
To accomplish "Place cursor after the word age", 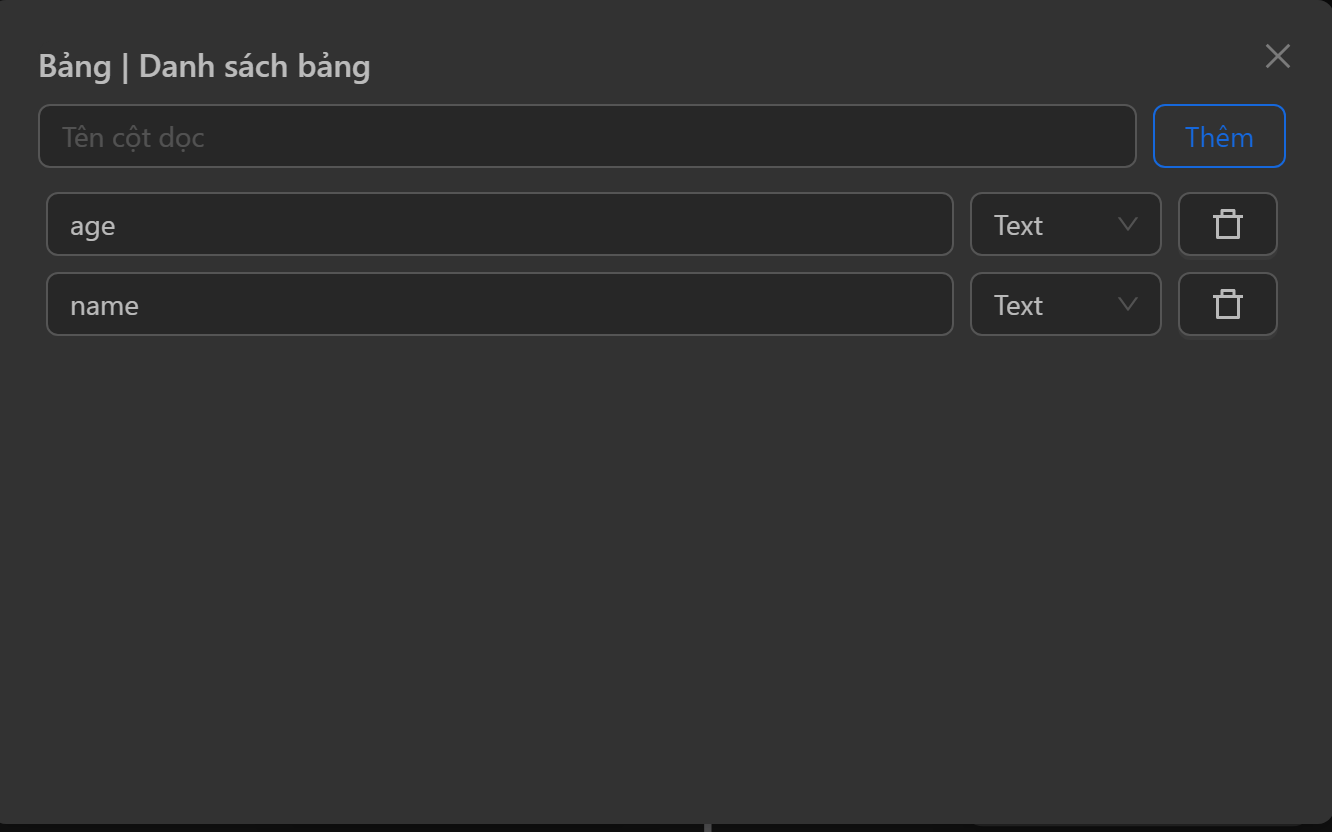I will pyautogui.click(x=117, y=227).
